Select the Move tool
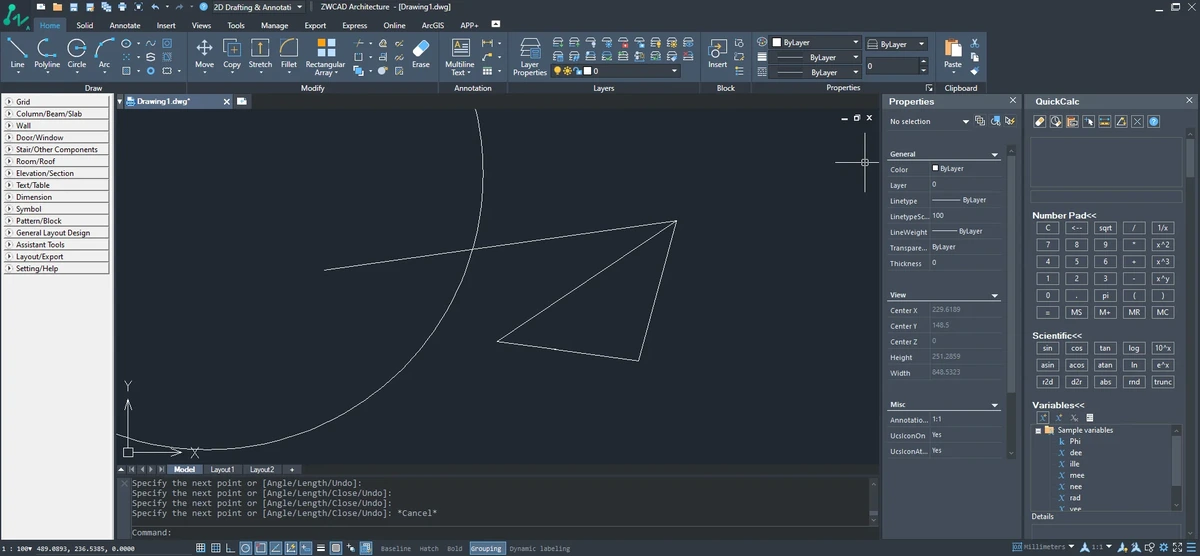 [204, 53]
